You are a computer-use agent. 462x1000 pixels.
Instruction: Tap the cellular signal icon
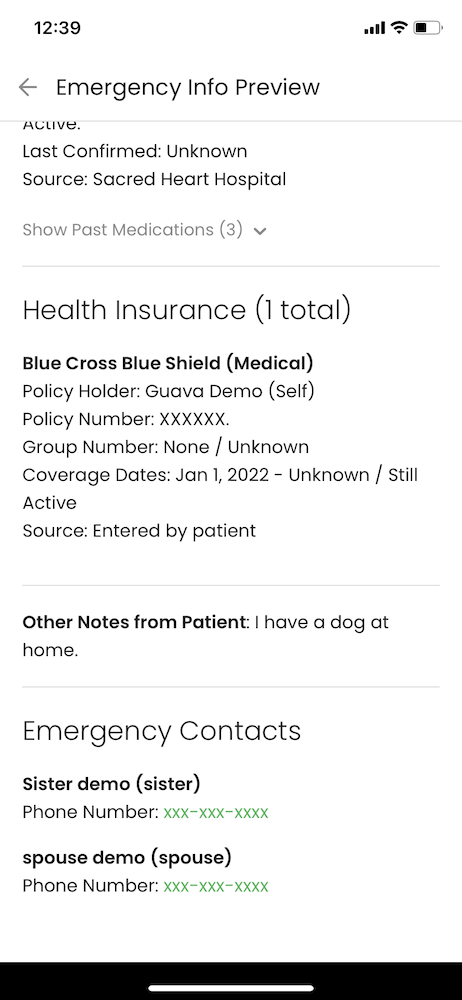[x=375, y=27]
